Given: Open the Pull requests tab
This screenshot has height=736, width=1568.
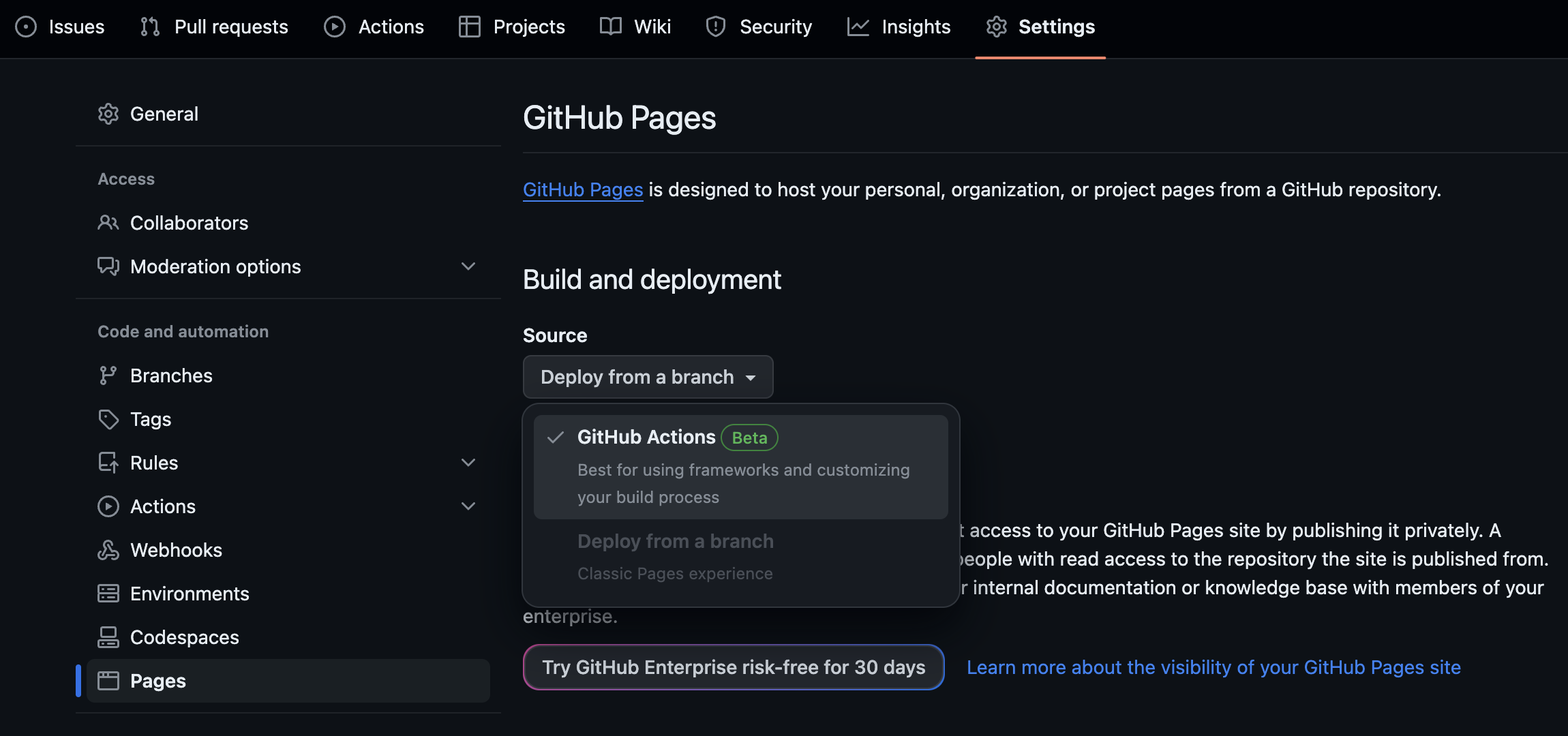Looking at the screenshot, I should [214, 27].
